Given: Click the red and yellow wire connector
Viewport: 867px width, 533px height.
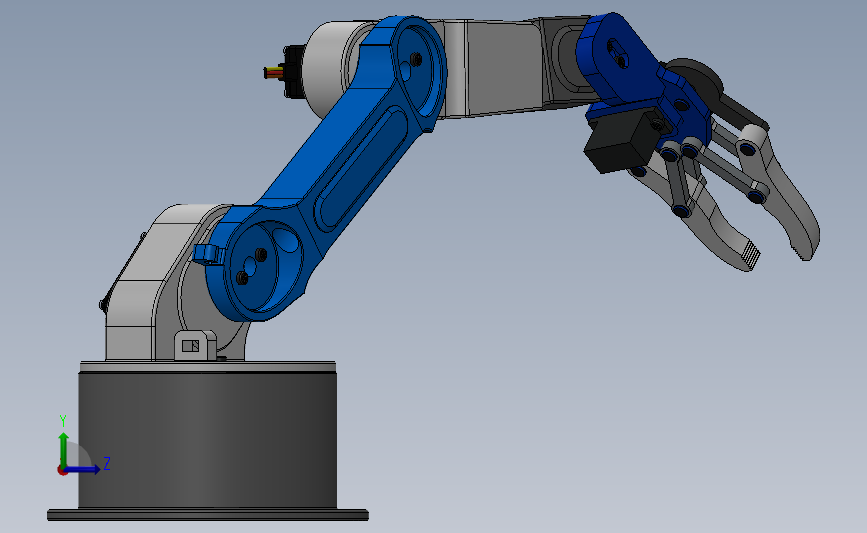Looking at the screenshot, I should [274, 72].
